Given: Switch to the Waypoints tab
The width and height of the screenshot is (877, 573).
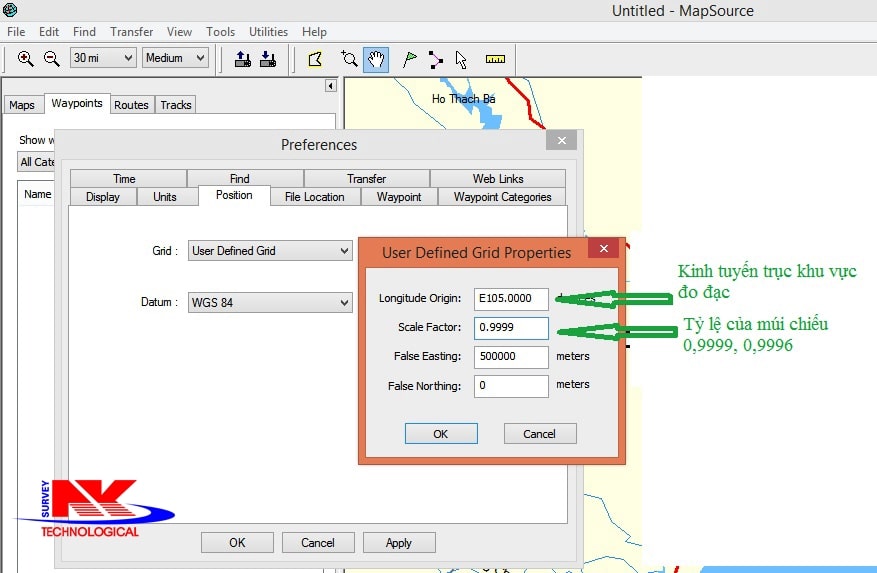Looking at the screenshot, I should tap(77, 104).
